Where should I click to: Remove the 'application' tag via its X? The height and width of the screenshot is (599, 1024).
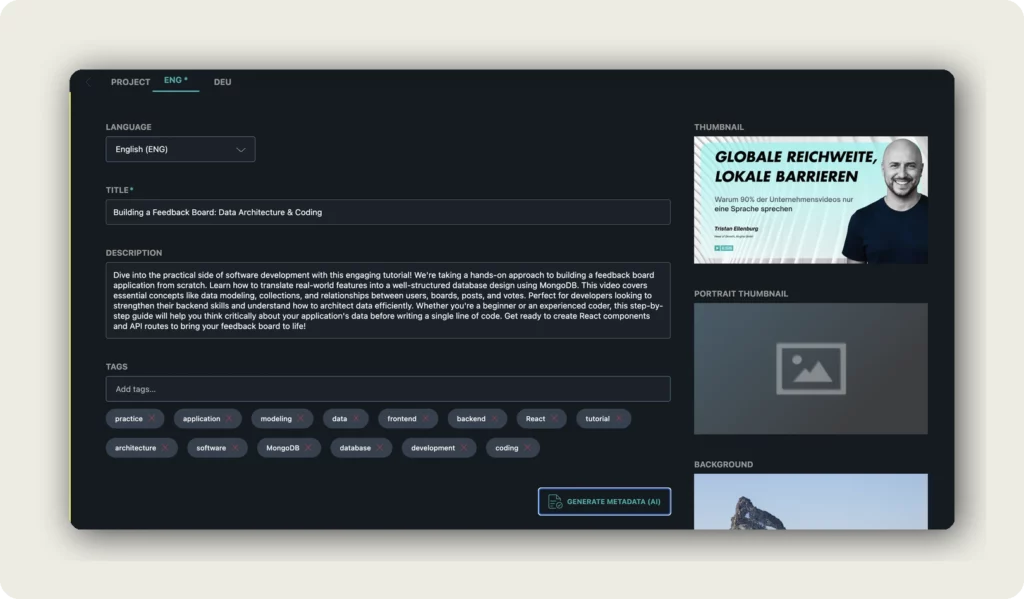(229, 419)
